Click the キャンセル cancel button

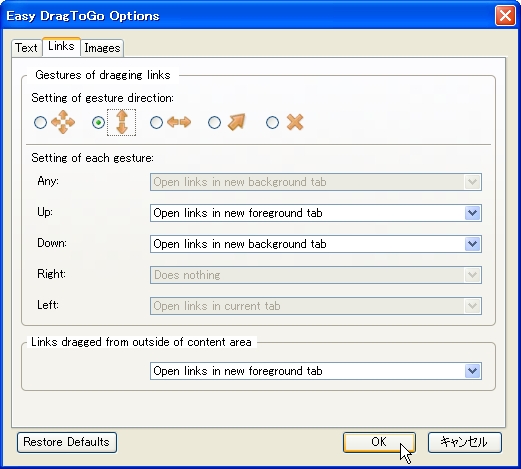(464, 442)
